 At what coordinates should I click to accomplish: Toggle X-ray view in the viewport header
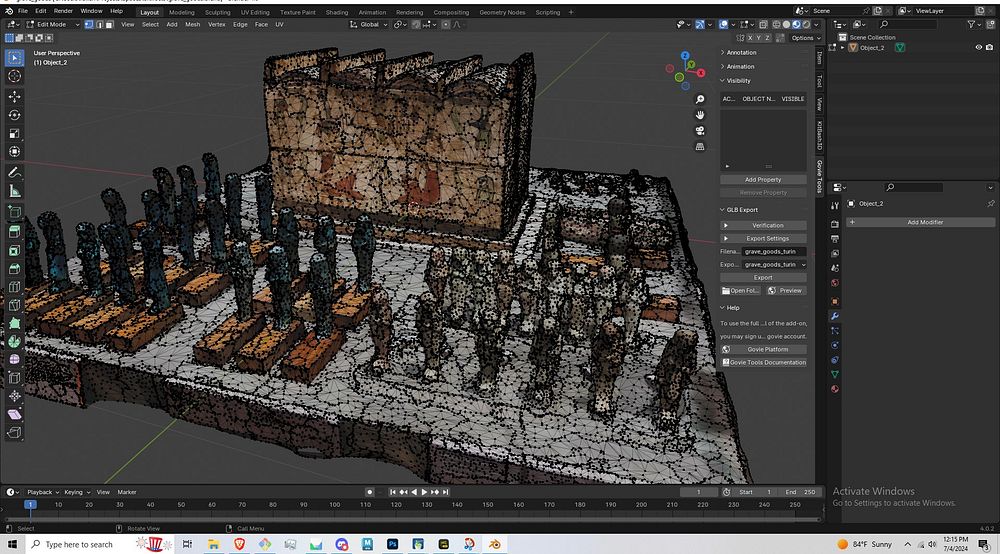762,24
